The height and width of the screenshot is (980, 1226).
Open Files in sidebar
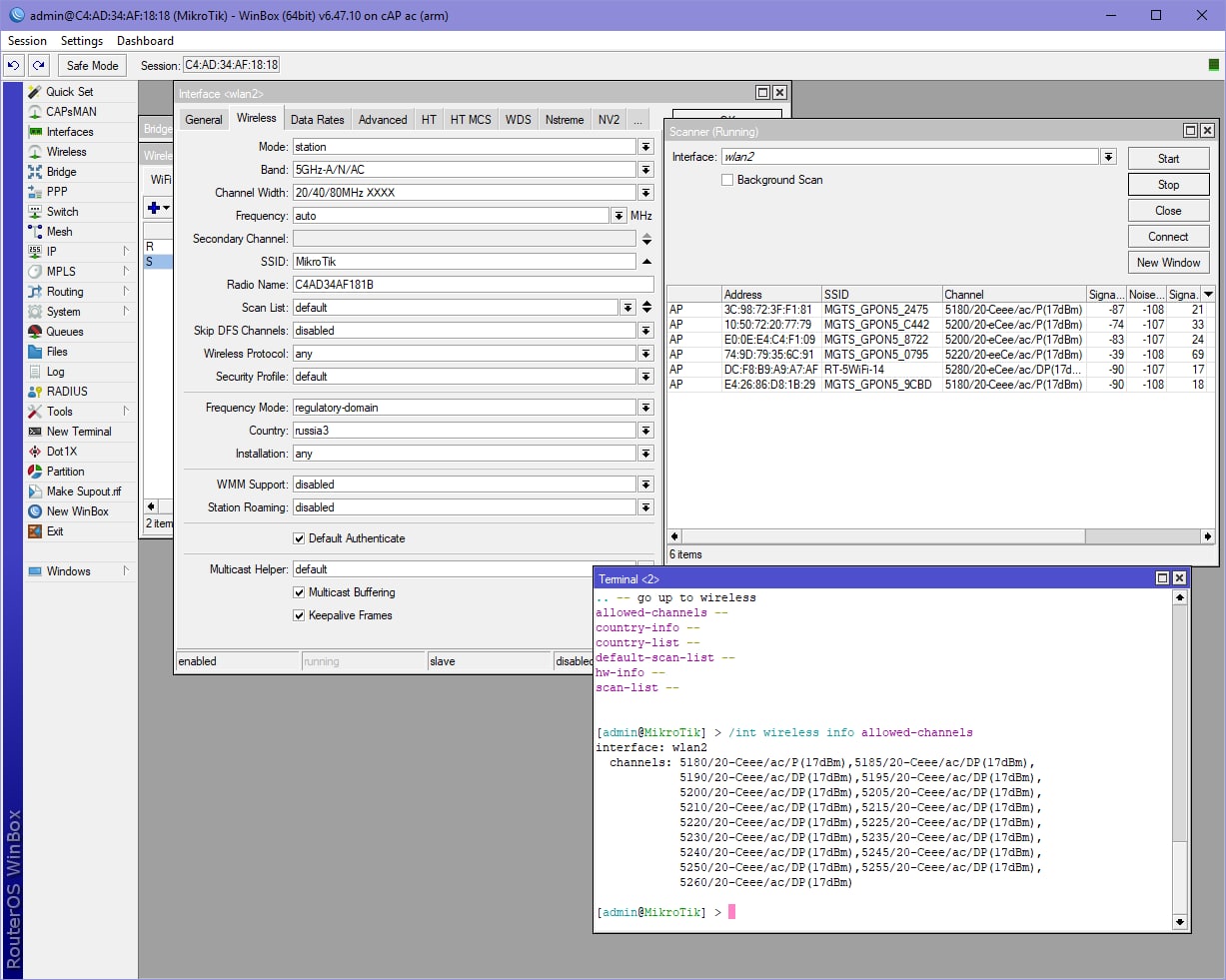click(57, 351)
